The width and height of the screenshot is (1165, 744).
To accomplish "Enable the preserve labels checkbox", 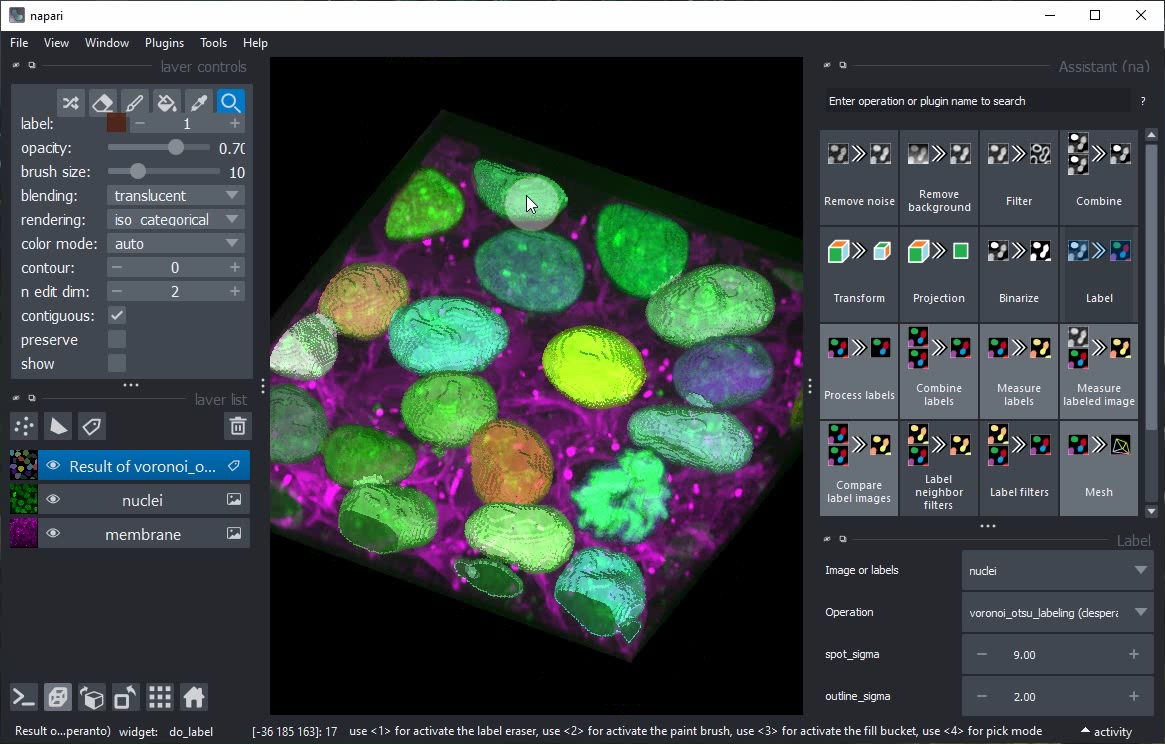I will click(117, 340).
